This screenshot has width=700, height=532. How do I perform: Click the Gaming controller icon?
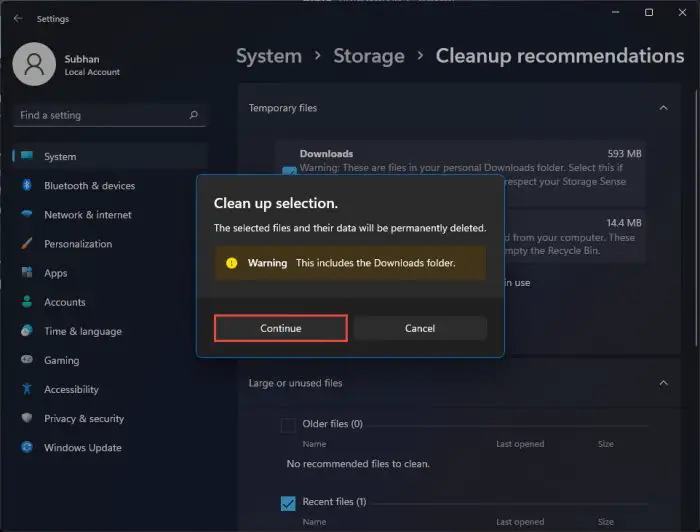click(x=27, y=359)
